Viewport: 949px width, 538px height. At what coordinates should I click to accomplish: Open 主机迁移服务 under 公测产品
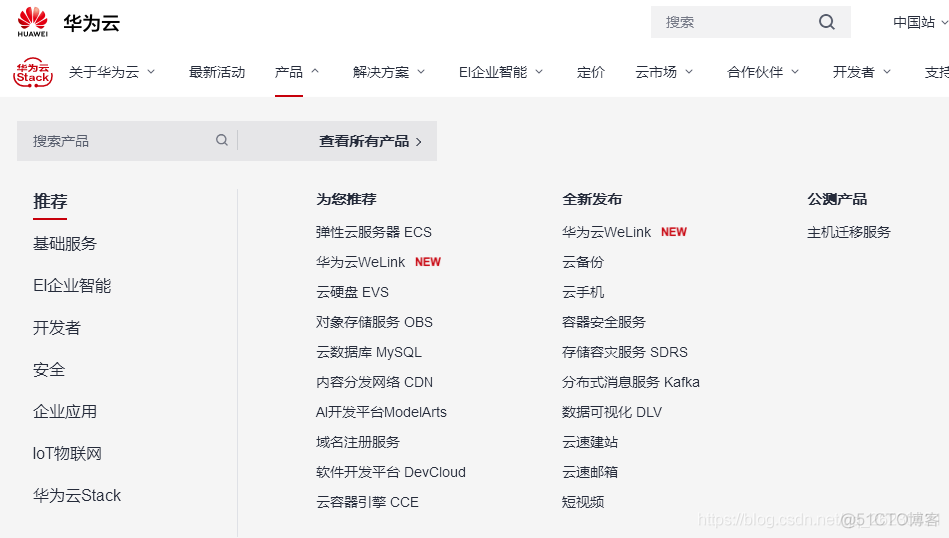pos(849,232)
